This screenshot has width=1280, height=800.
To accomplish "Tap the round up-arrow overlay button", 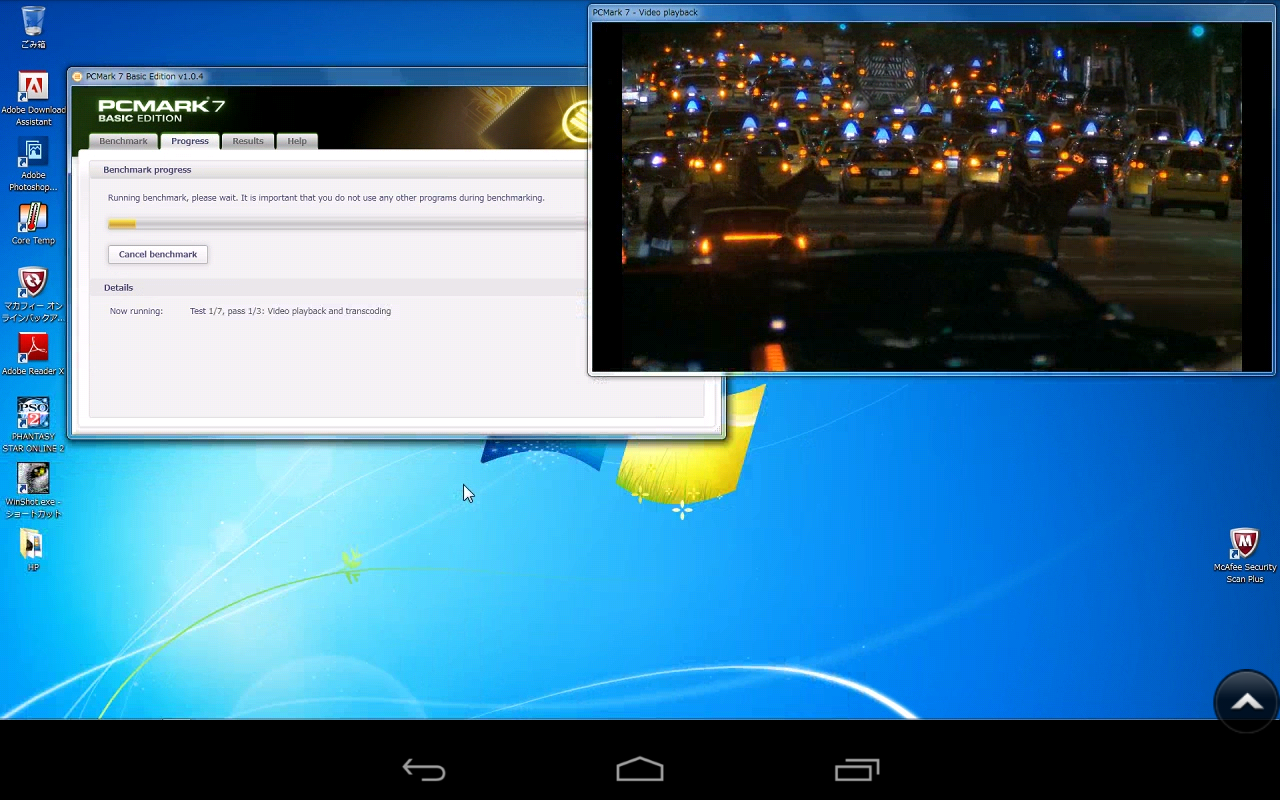I will point(1246,702).
